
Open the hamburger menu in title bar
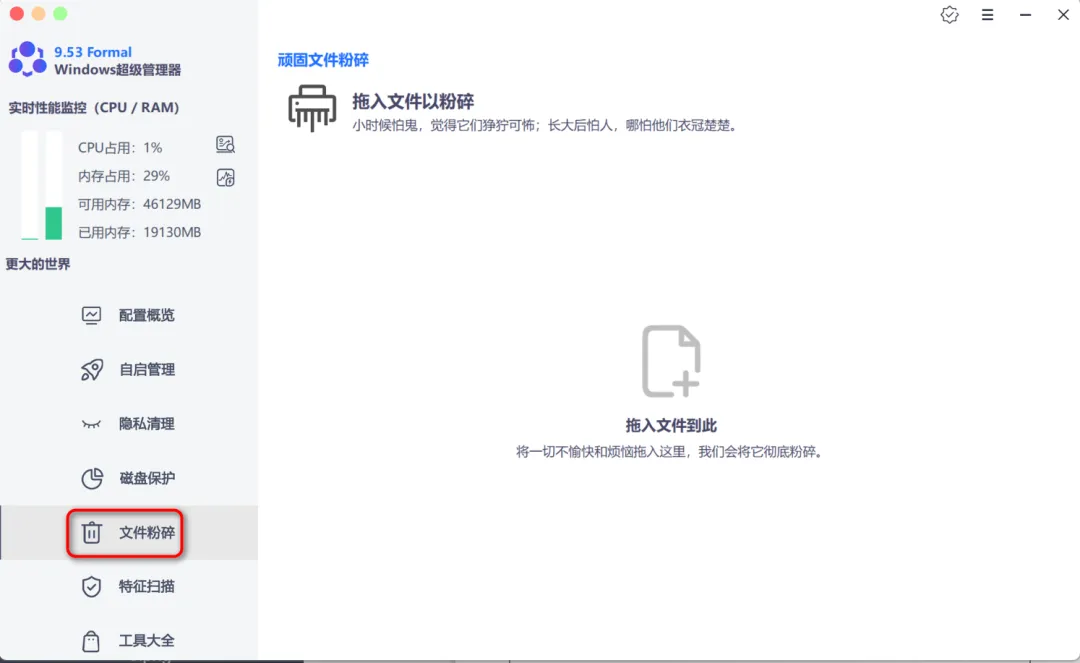click(x=987, y=14)
